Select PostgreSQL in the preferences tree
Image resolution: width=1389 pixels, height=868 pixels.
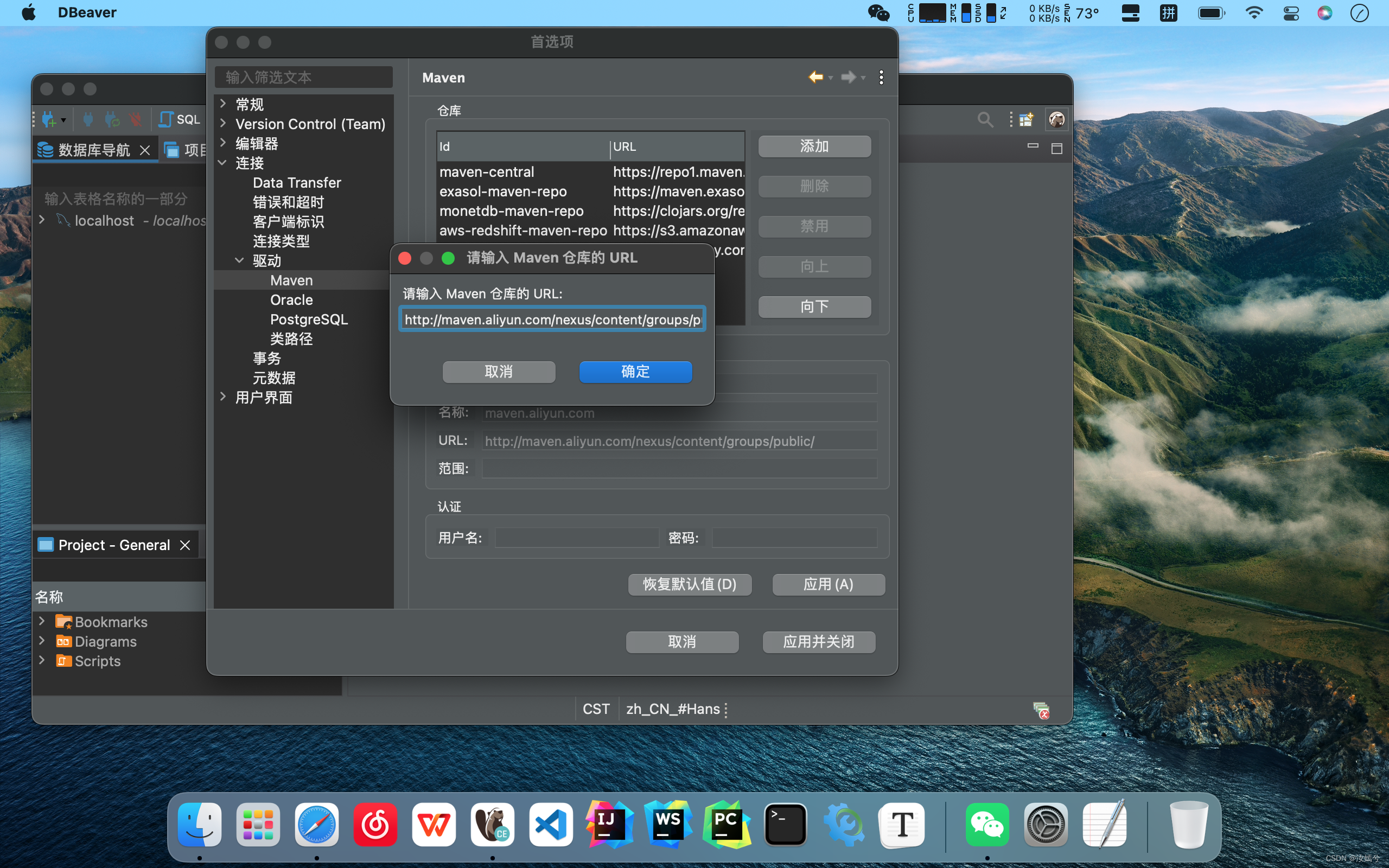309,320
